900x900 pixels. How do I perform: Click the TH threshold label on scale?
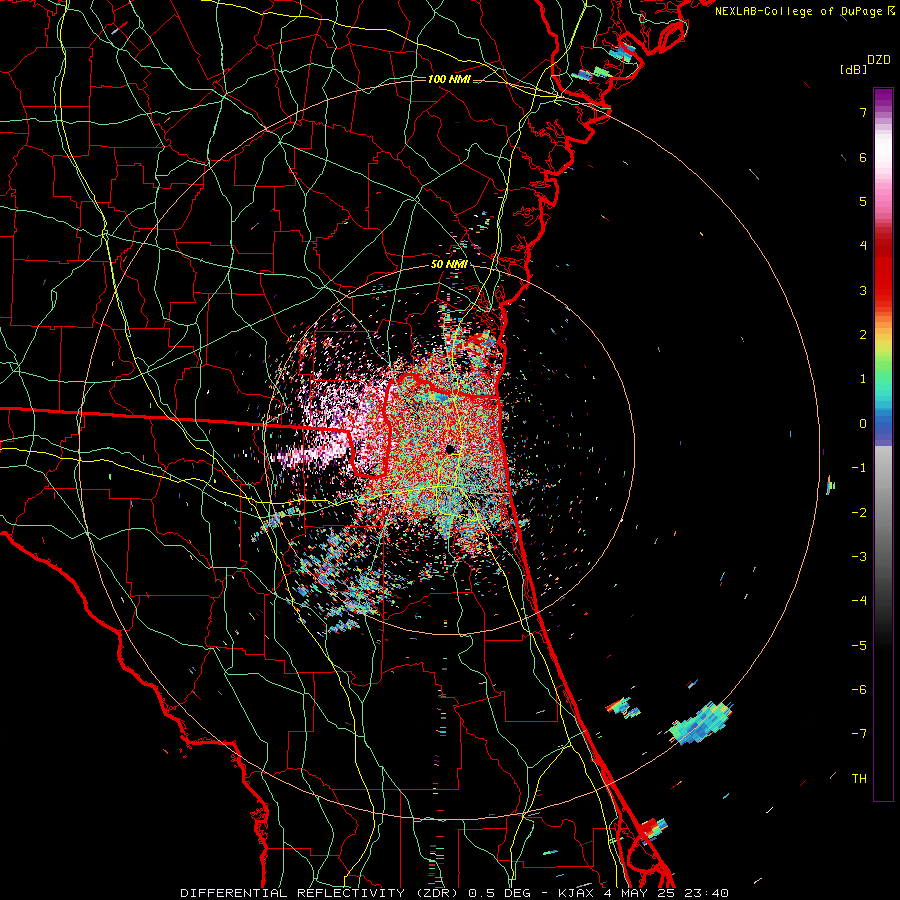tap(859, 778)
